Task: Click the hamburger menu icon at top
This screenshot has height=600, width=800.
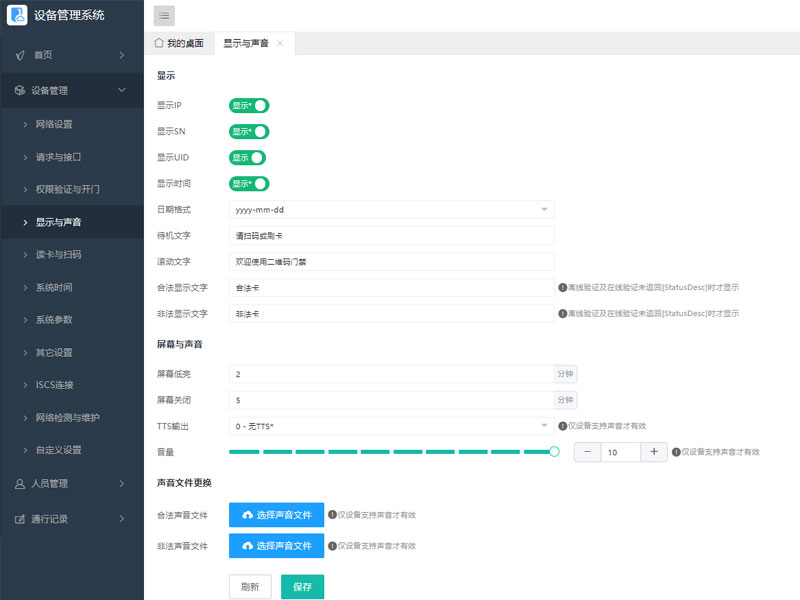Action: [x=163, y=16]
